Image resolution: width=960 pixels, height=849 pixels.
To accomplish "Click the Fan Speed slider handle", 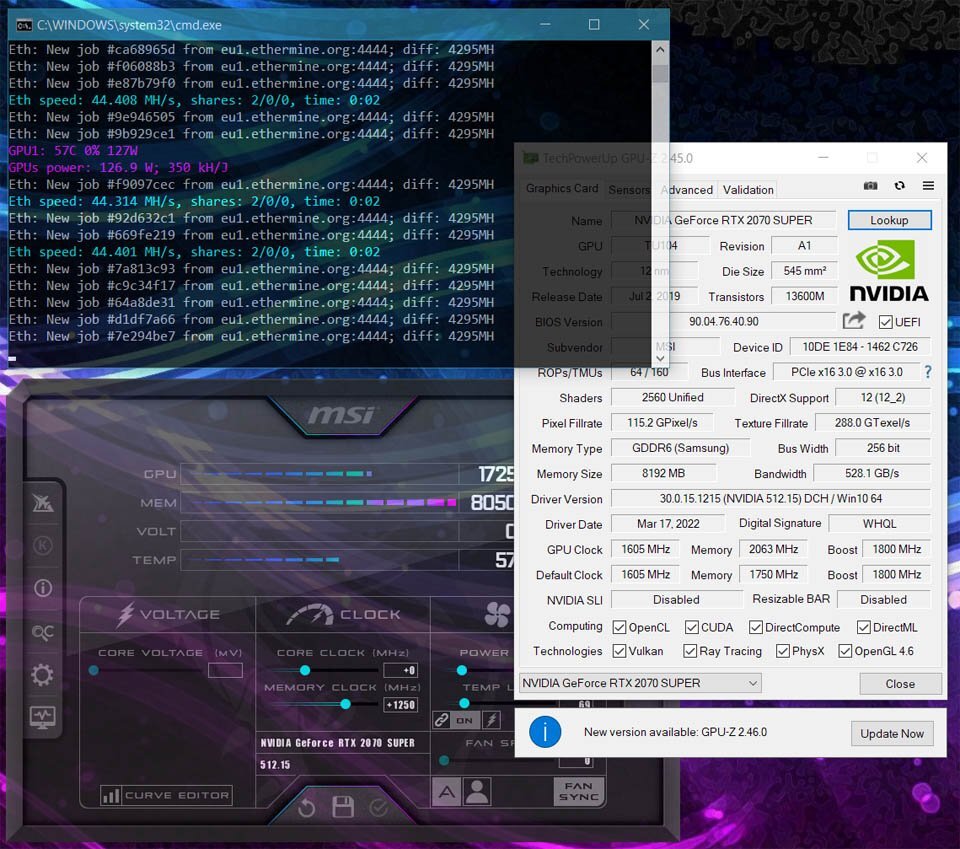I will pyautogui.click(x=444, y=760).
